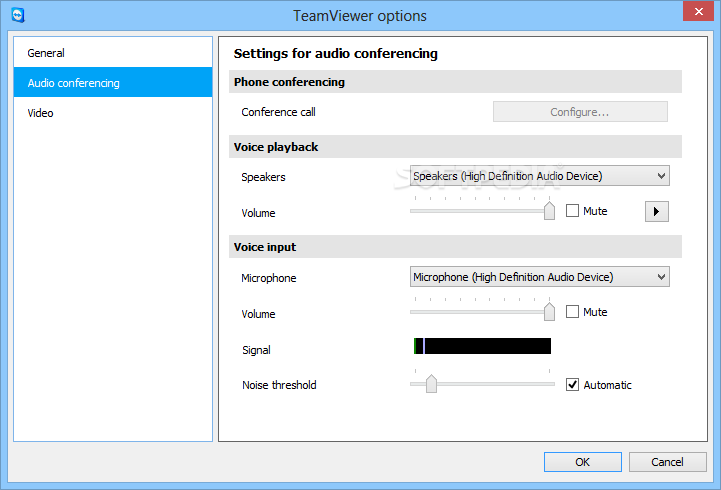This screenshot has width=721, height=490.
Task: Open the General settings category
Action: tap(113, 53)
